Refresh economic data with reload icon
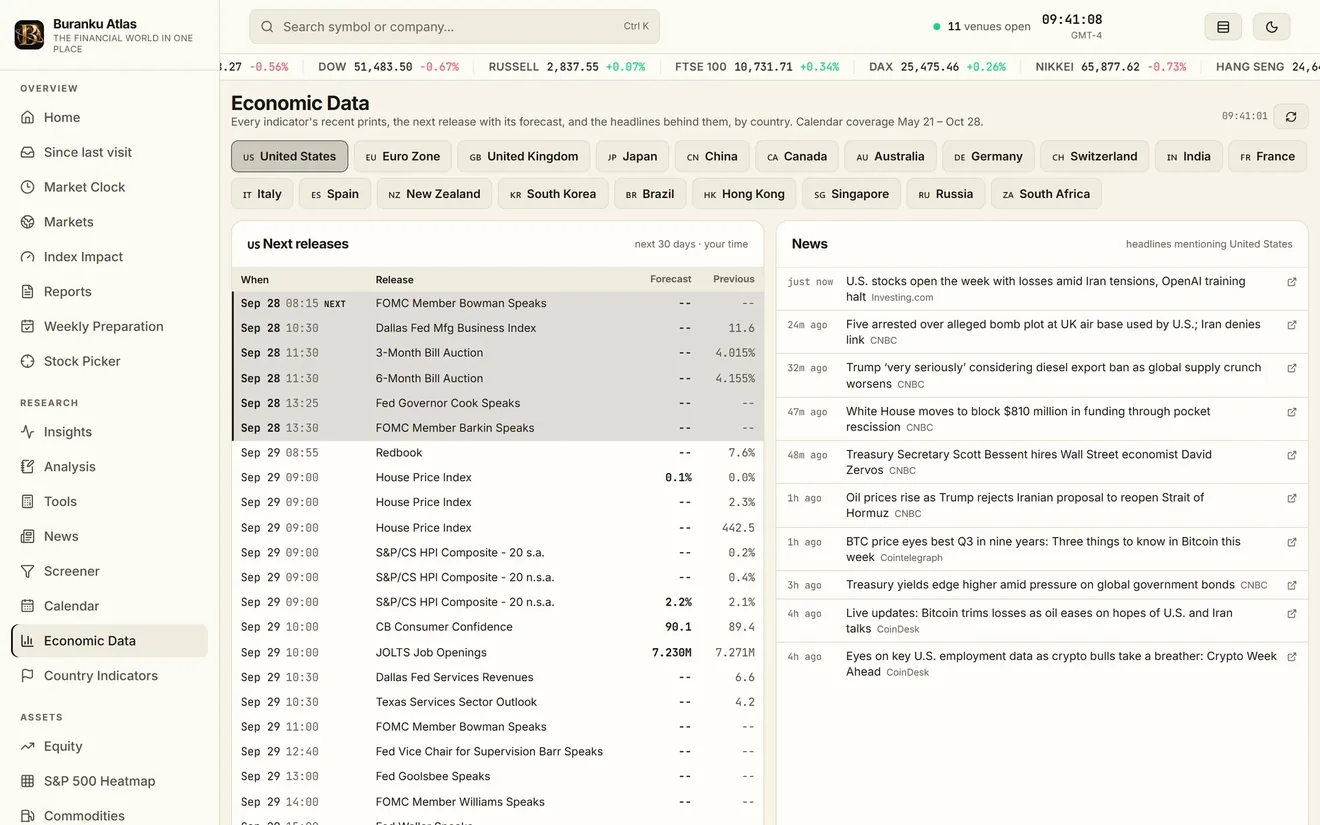1320x825 pixels. tap(1291, 117)
